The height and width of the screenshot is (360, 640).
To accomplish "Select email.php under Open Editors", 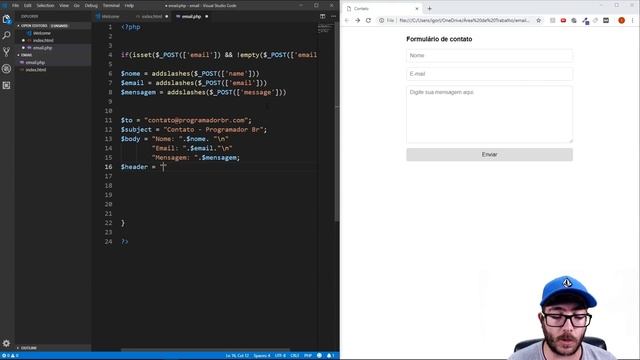I will (42, 48).
